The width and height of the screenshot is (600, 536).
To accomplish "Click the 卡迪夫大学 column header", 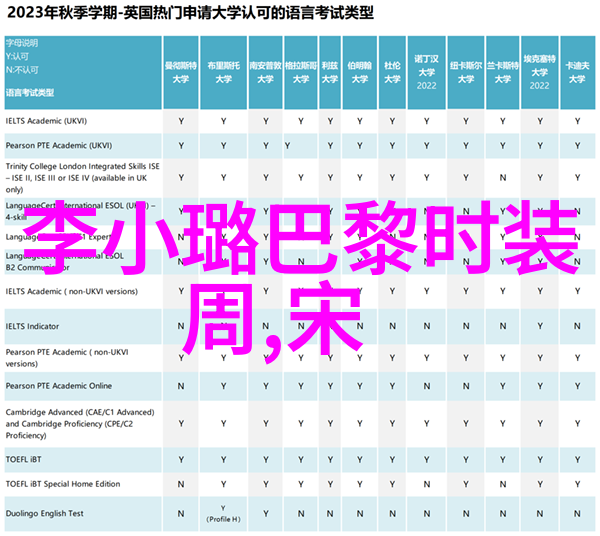I will [x=577, y=72].
